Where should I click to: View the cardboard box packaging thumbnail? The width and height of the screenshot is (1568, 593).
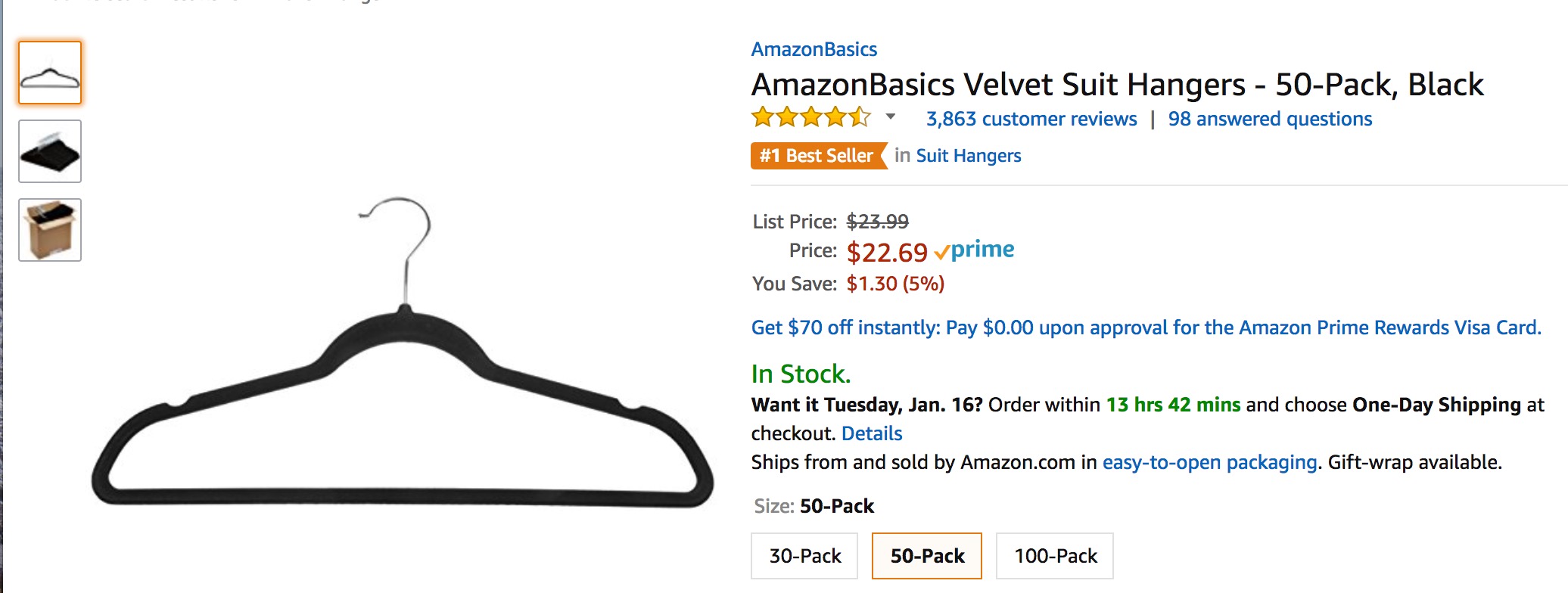coord(50,230)
